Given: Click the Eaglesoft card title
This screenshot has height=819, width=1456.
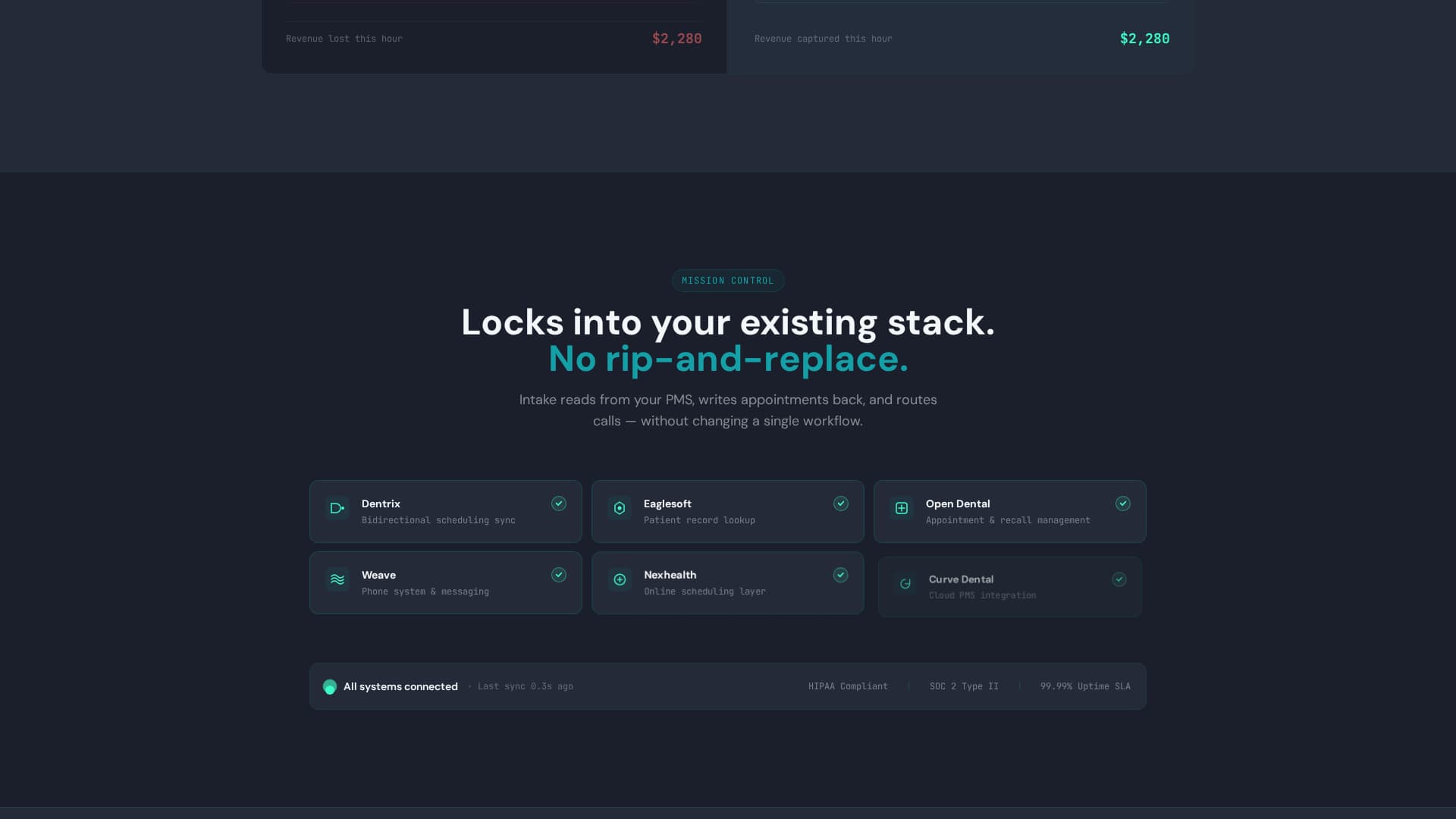Looking at the screenshot, I should coord(667,504).
